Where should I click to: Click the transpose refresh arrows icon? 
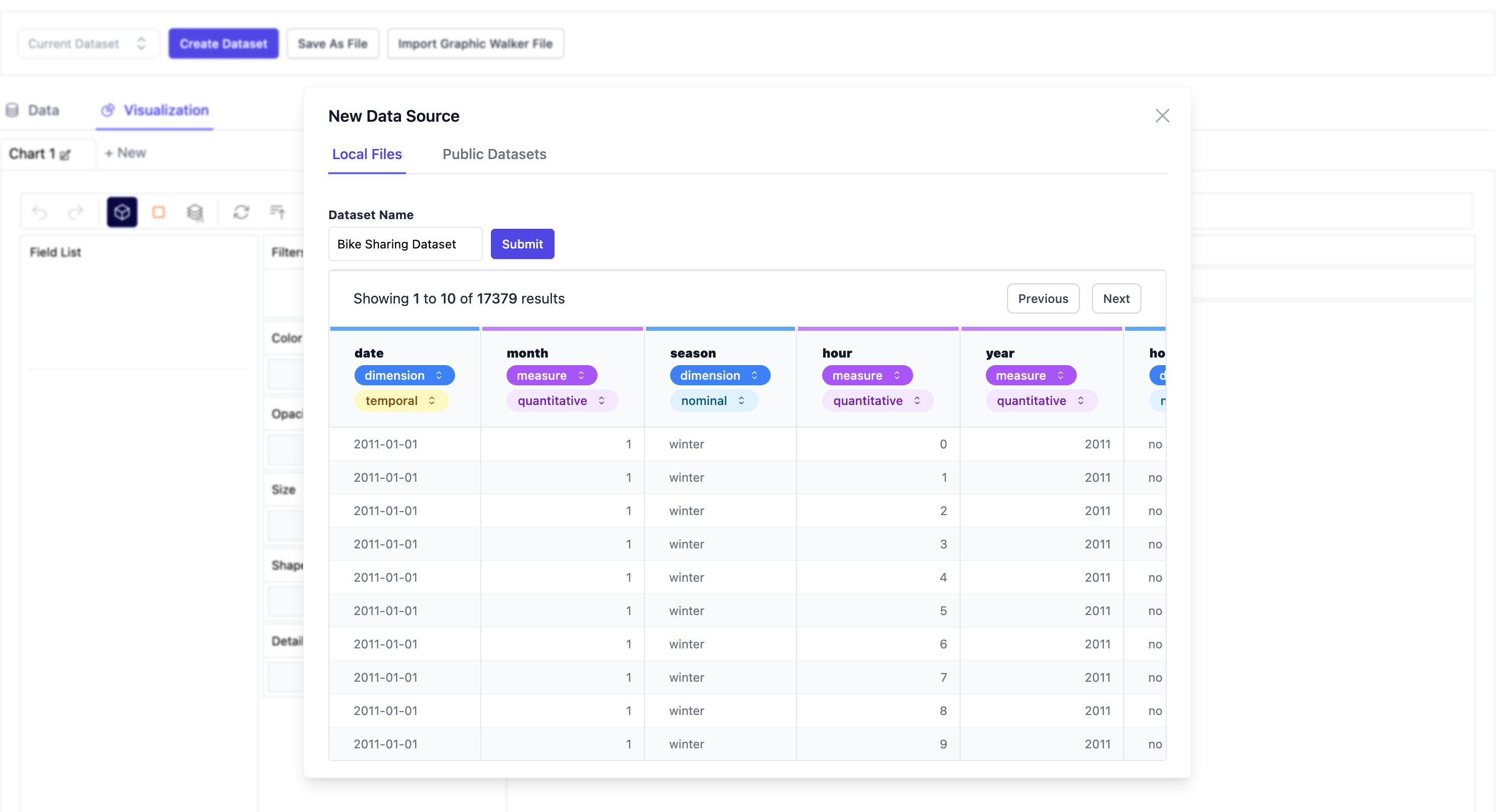coord(241,212)
